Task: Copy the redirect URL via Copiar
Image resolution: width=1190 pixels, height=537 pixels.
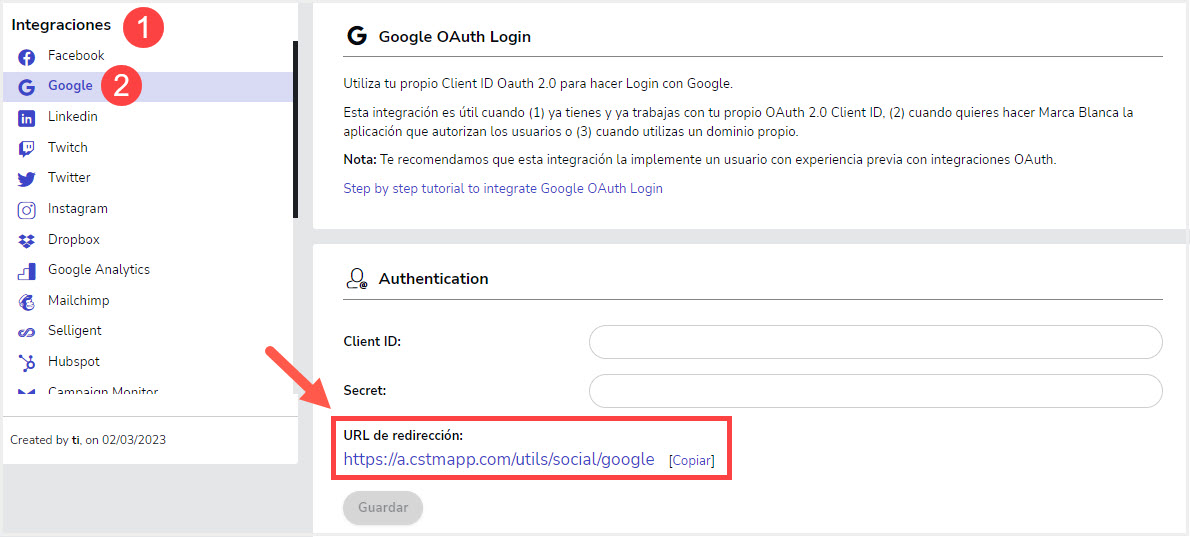Action: click(692, 460)
